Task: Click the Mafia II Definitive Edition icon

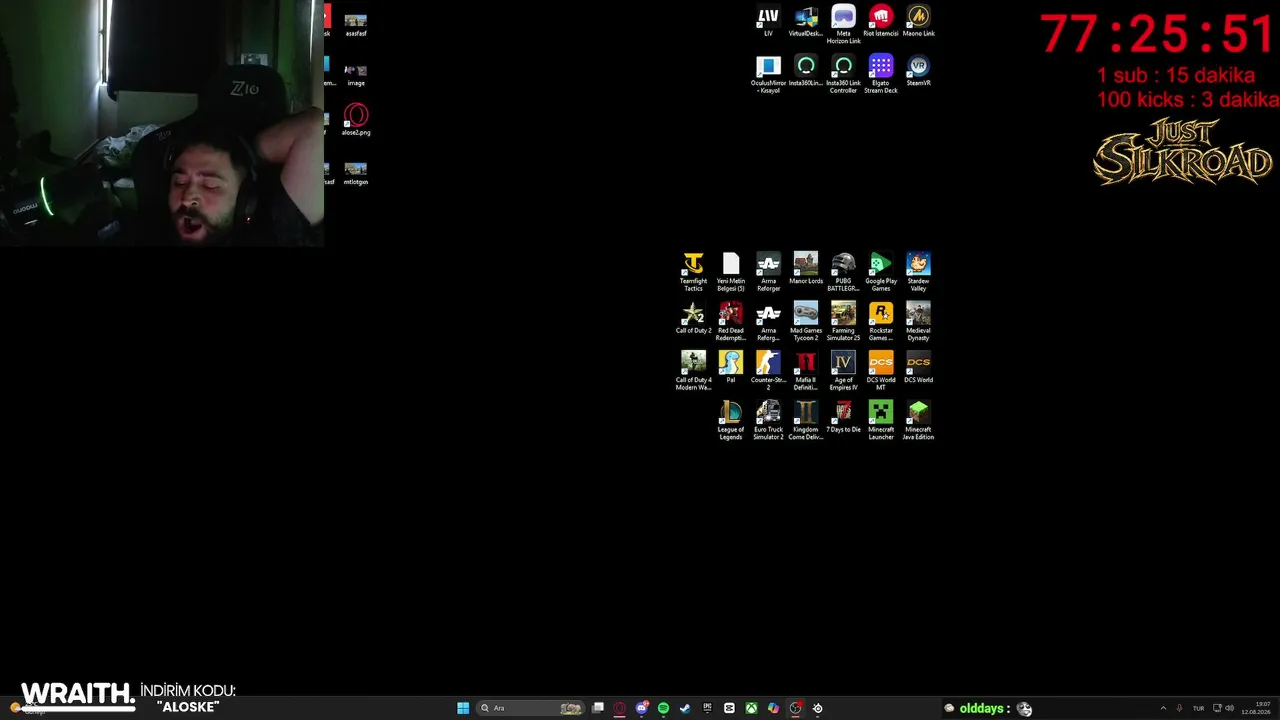Action: (x=806, y=371)
